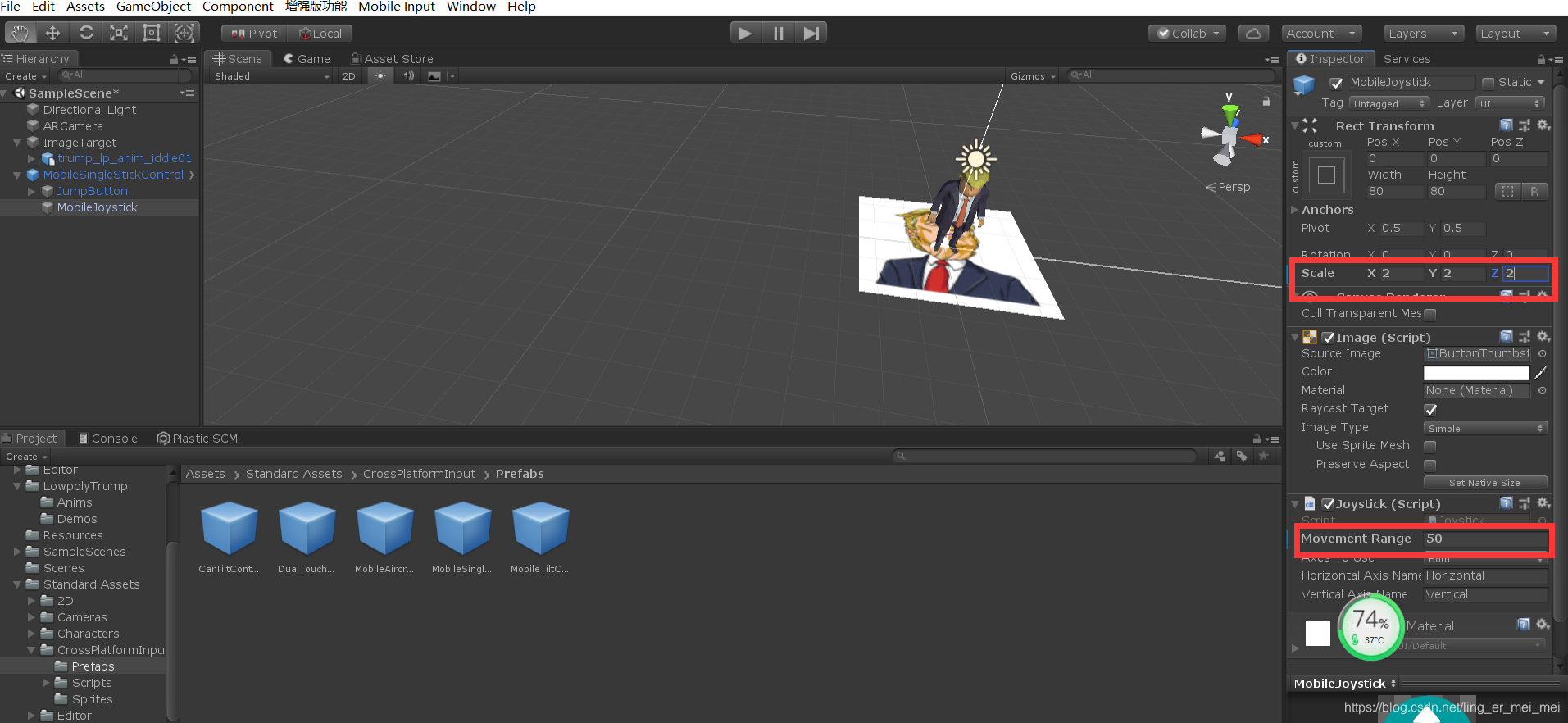Collapse the LowpolyTrump folder
This screenshot has width=1568, height=723.
pyautogui.click(x=17, y=486)
